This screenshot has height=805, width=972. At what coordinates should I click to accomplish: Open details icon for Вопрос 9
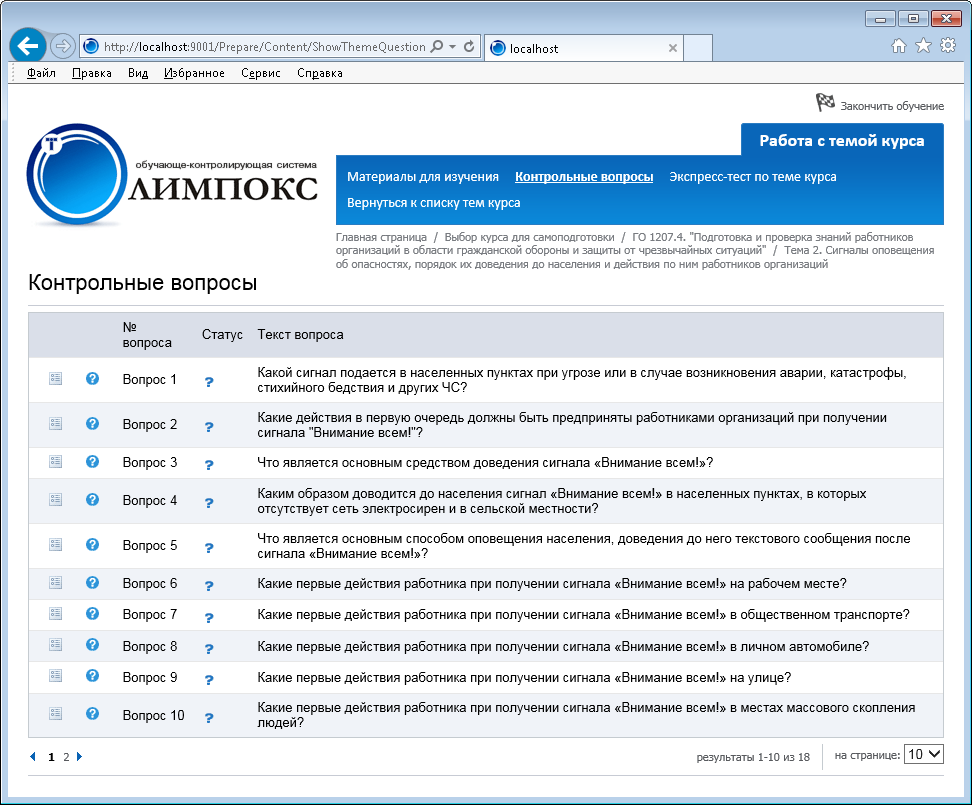coord(55,675)
